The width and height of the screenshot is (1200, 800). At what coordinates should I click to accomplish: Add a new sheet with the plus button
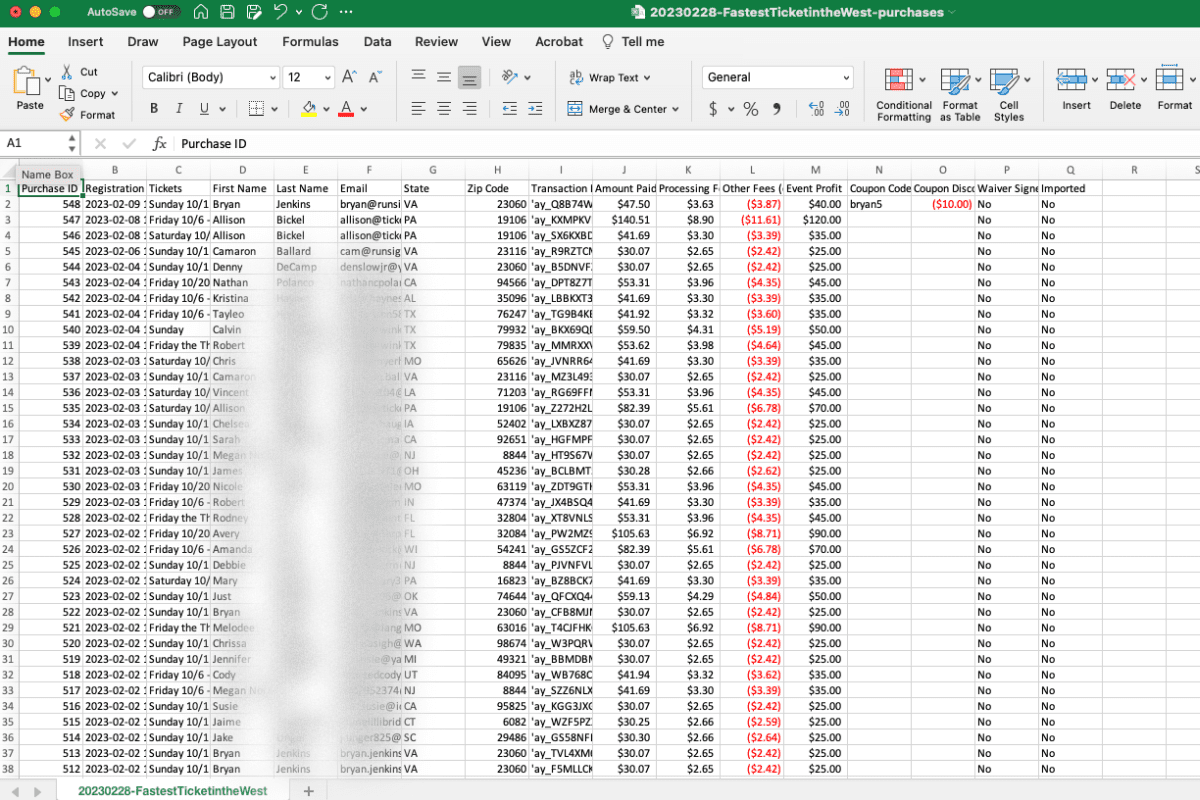[308, 790]
